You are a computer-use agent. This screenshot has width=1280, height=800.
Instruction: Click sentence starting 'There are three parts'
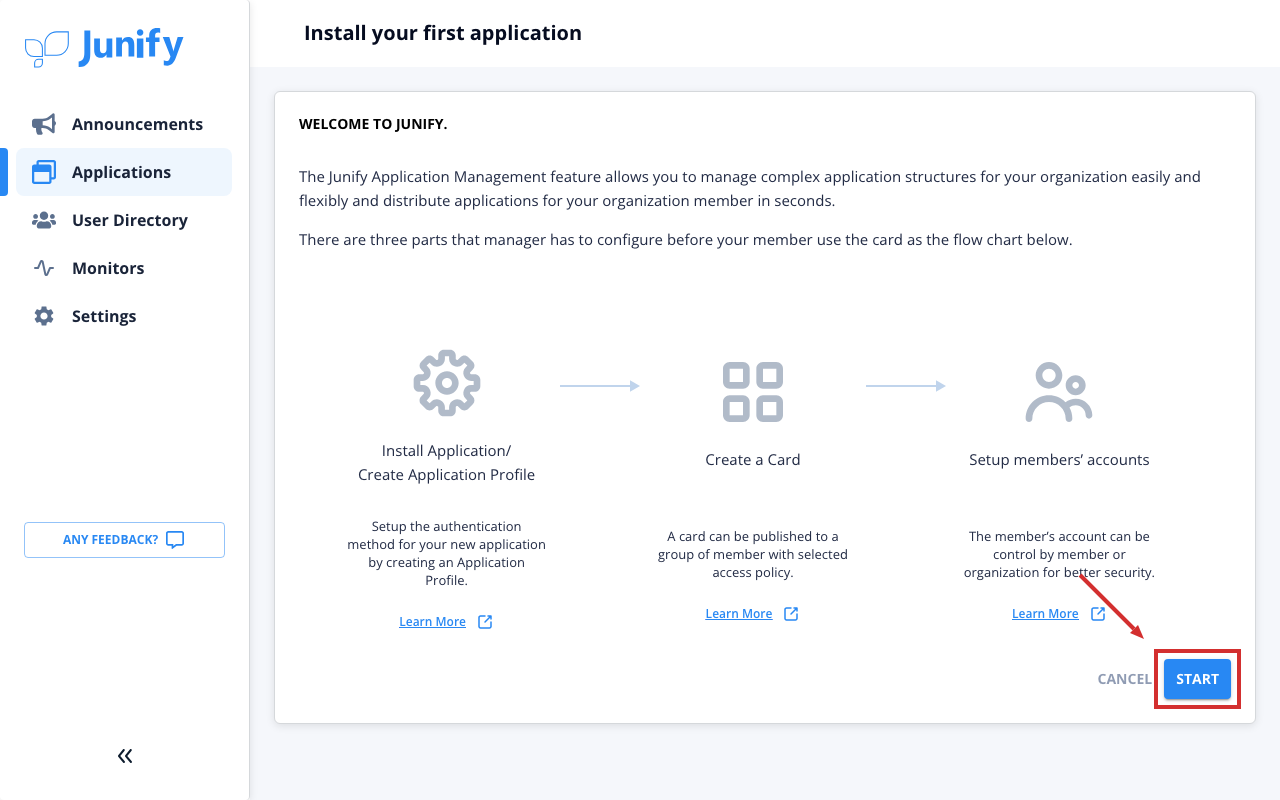(x=686, y=240)
